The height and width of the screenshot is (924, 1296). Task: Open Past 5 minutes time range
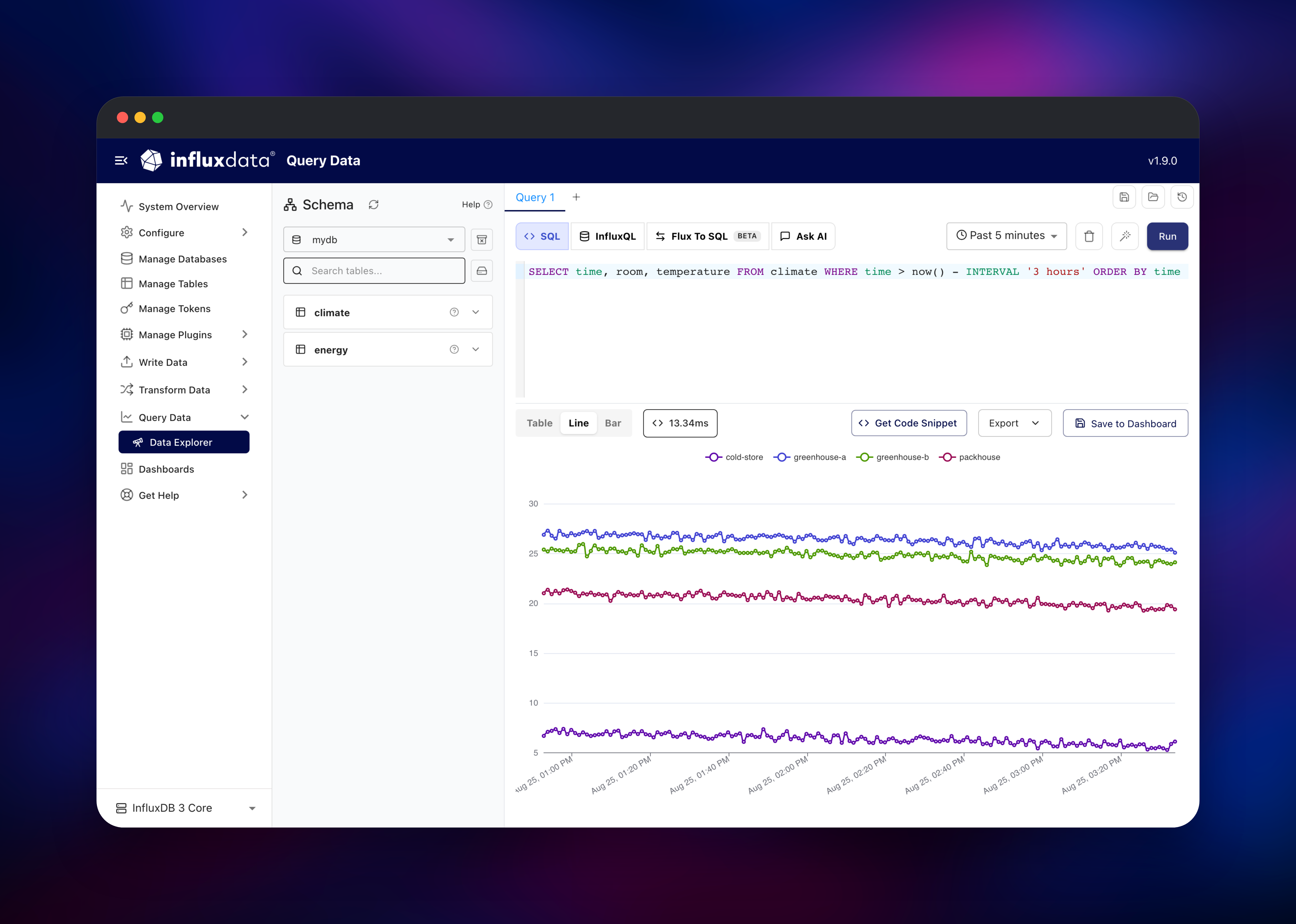pyautogui.click(x=1006, y=236)
